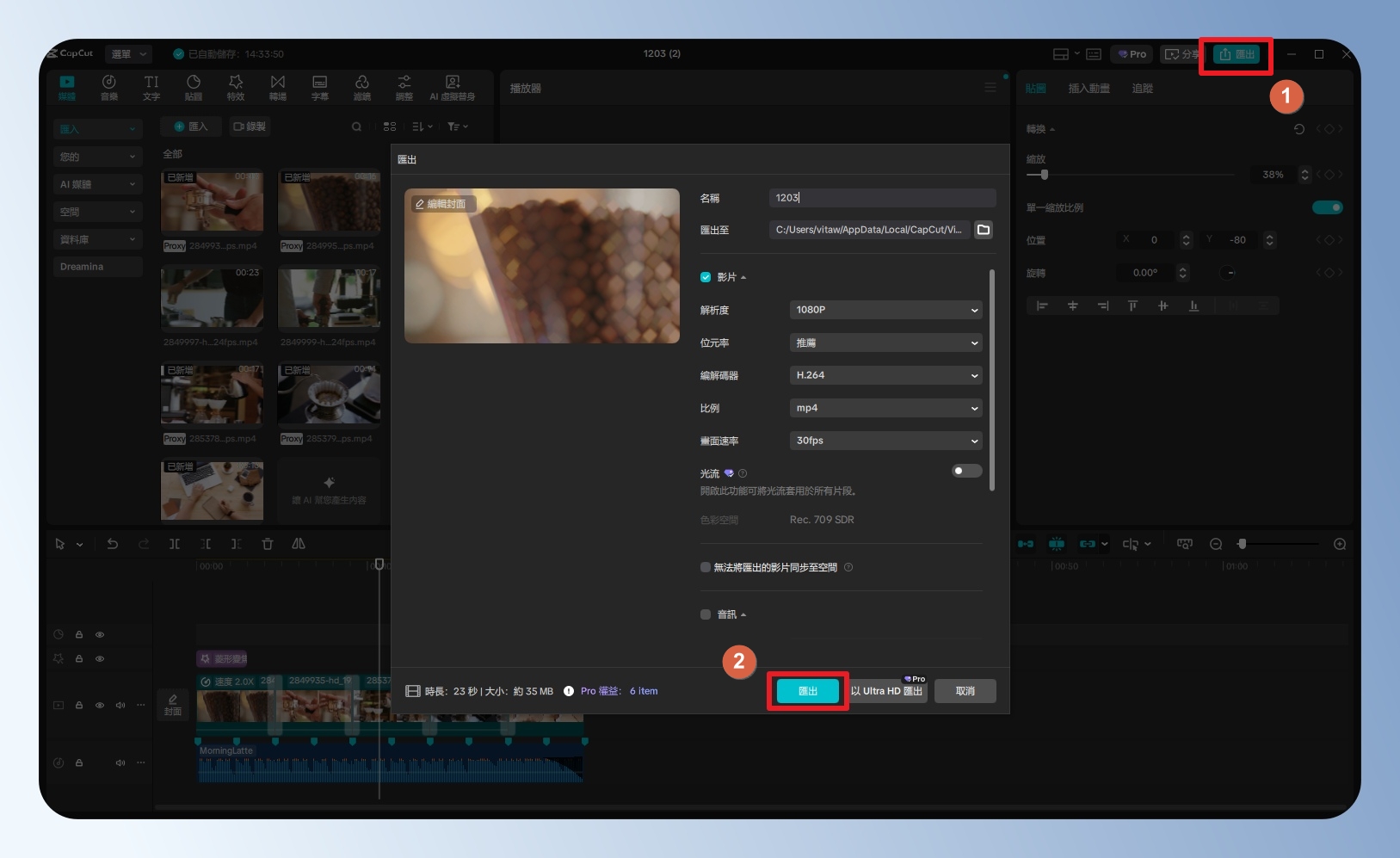Click the edit cover pencil icon on preview
1400x858 pixels.
click(x=420, y=205)
